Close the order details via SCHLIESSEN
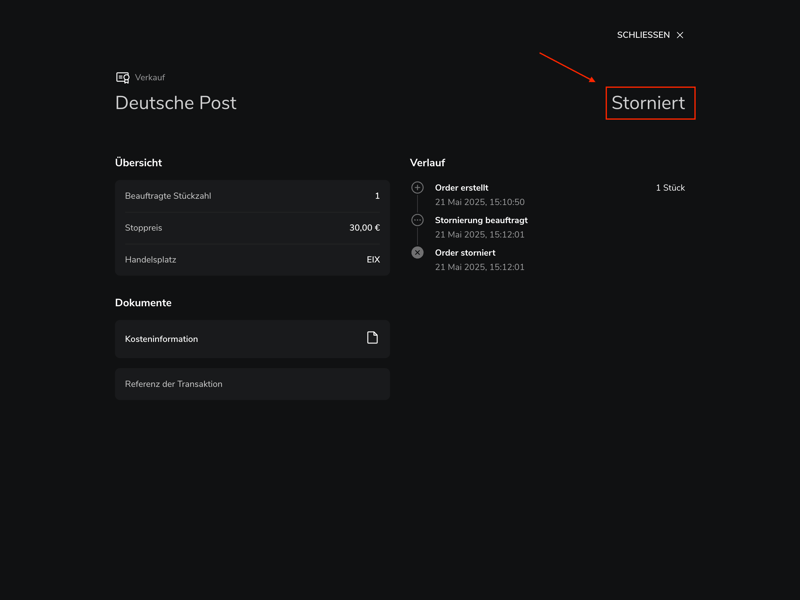Screen dimensions: 800x600 (x=649, y=35)
